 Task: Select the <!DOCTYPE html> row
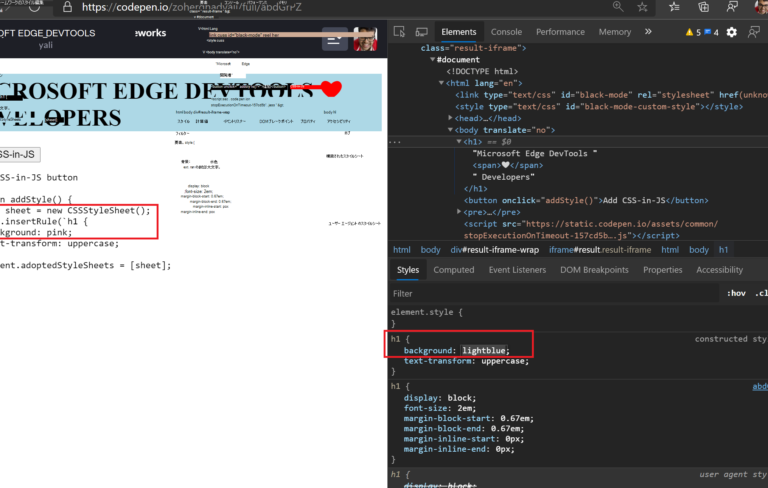click(482, 72)
